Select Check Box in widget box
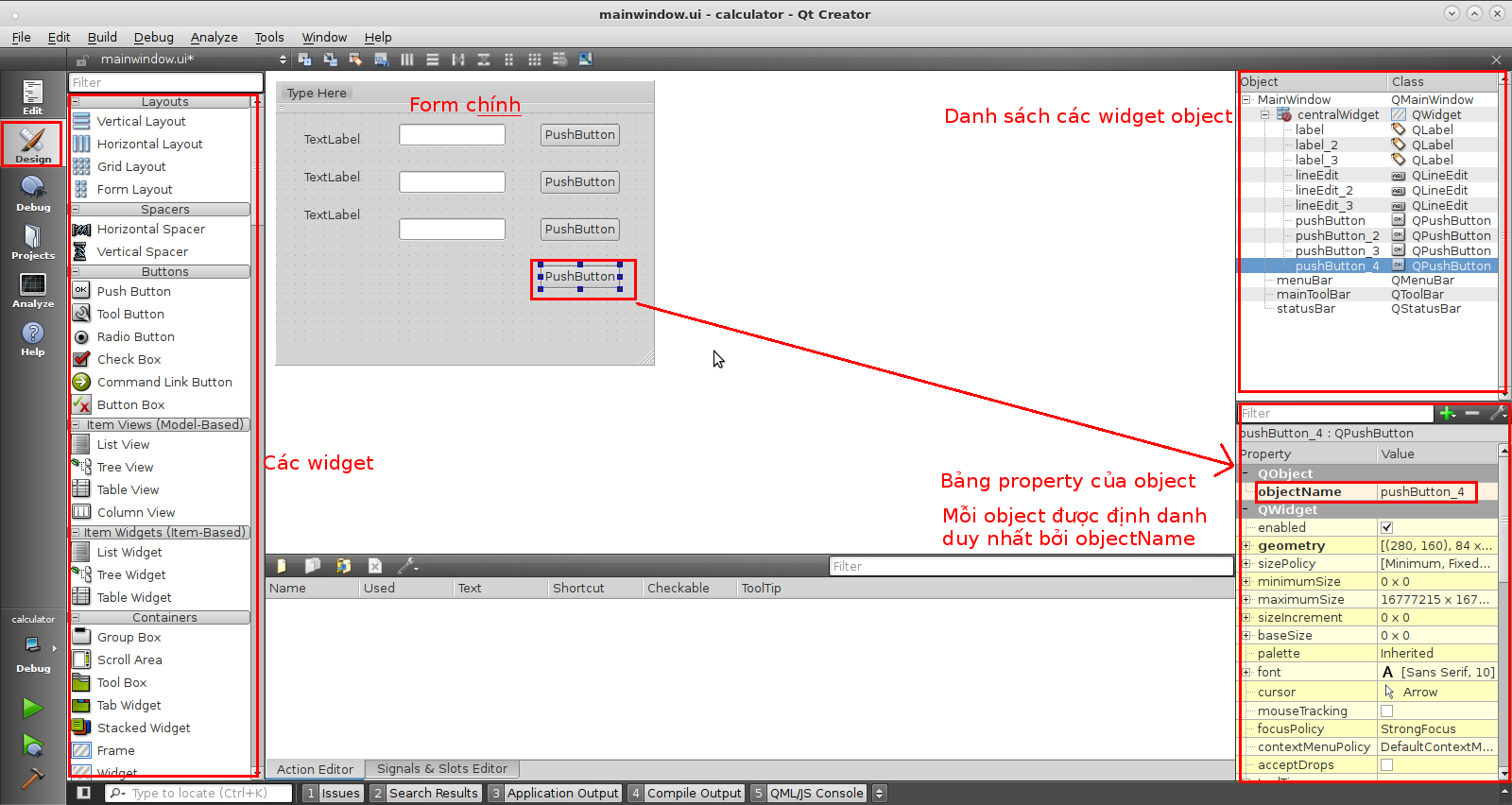 [129, 360]
